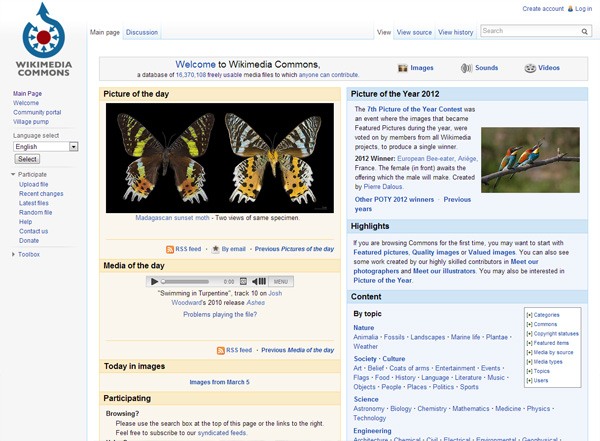Image resolution: width=600 pixels, height=441 pixels.
Task: Switch to the Main page tab
Action: [105, 32]
